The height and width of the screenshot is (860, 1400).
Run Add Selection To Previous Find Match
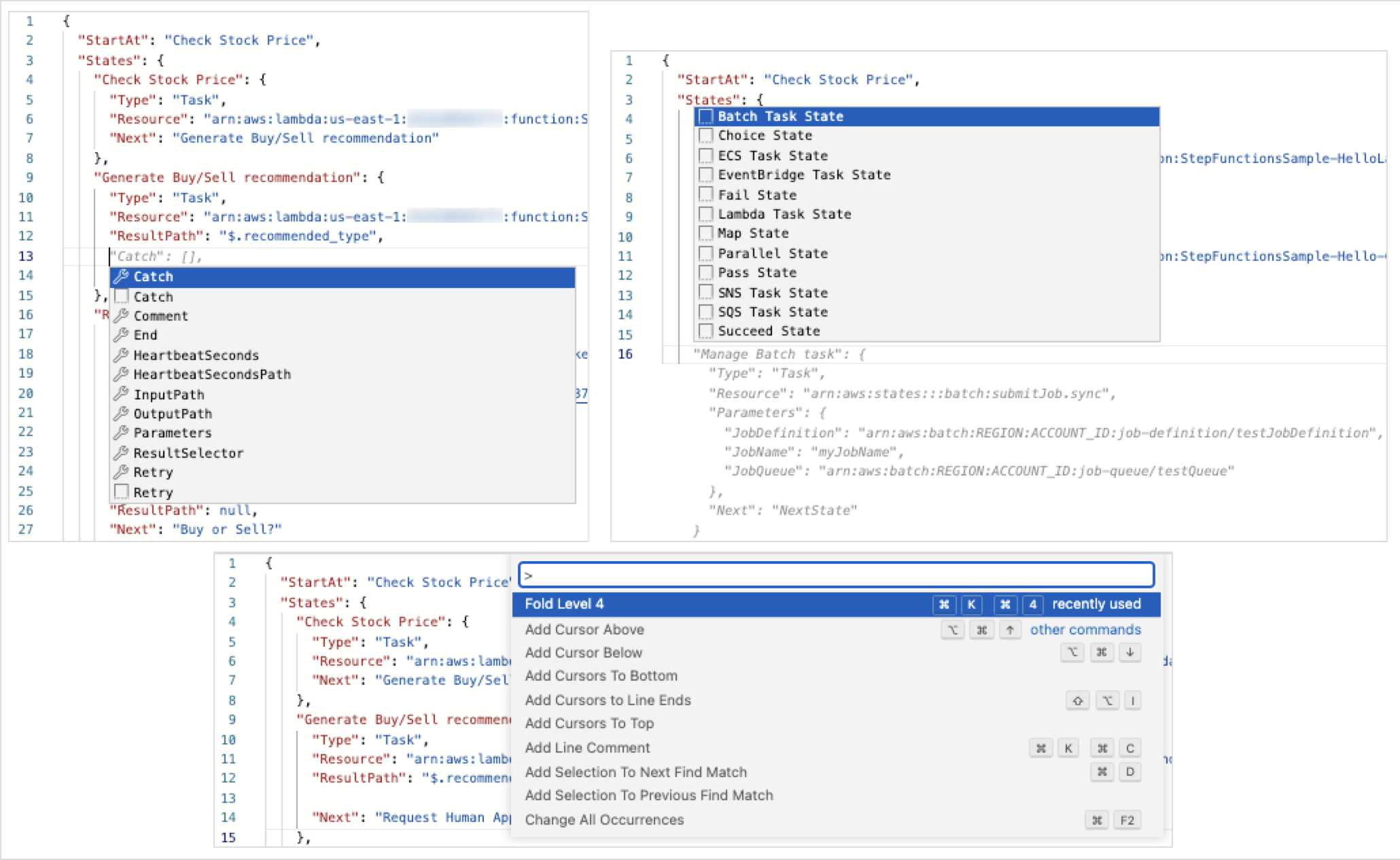pos(836,795)
